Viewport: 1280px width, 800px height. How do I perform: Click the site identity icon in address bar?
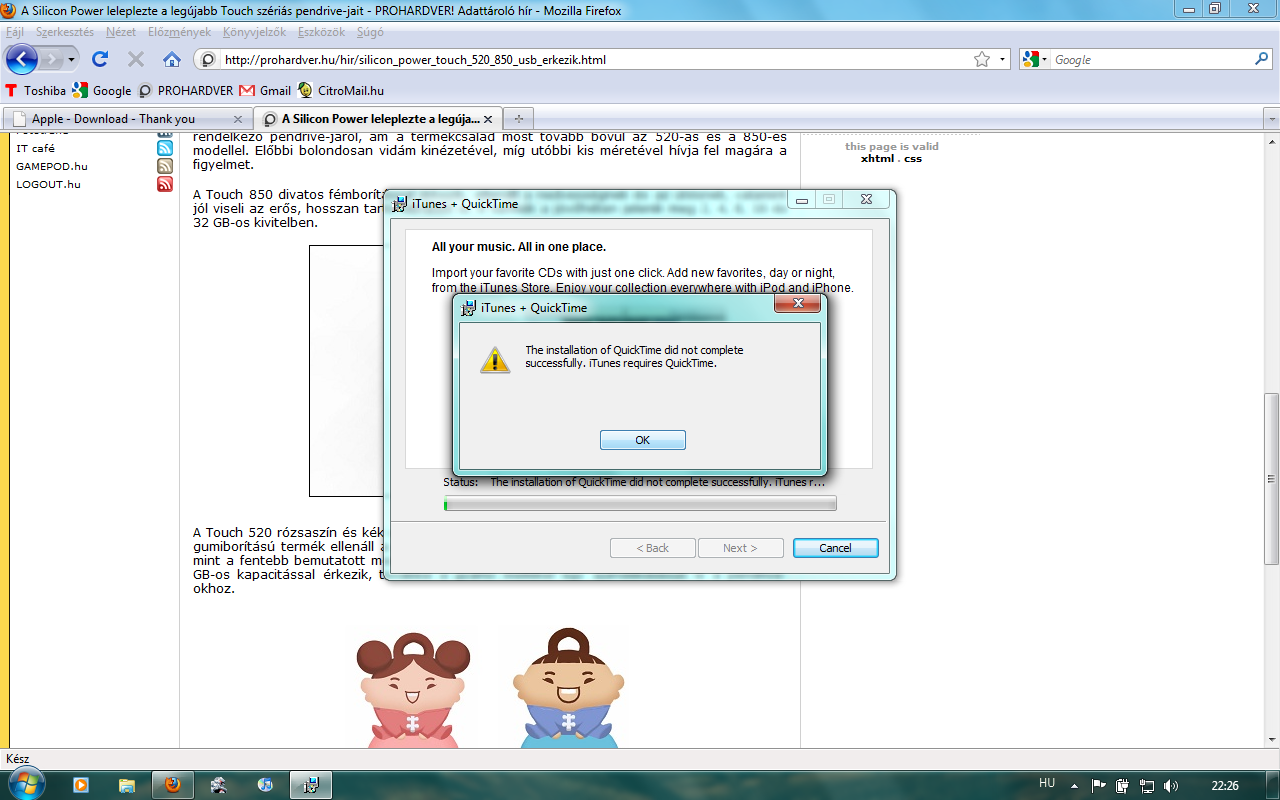tap(209, 60)
